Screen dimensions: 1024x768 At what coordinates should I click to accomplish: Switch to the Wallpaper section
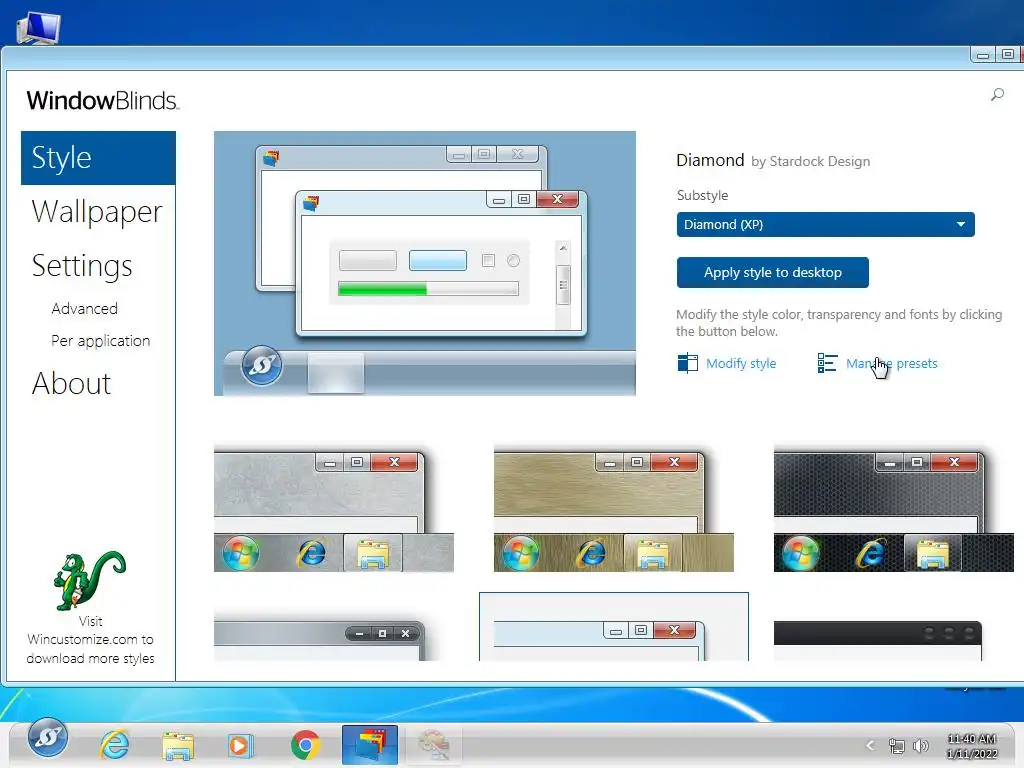click(x=97, y=212)
